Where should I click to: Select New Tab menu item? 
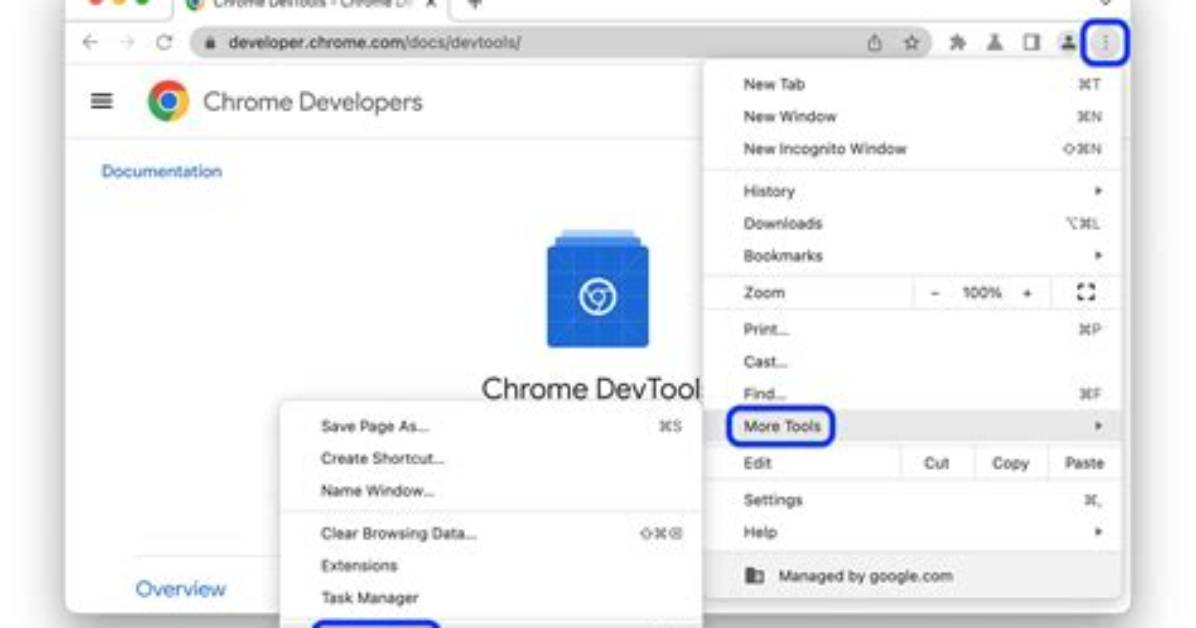tap(911, 84)
